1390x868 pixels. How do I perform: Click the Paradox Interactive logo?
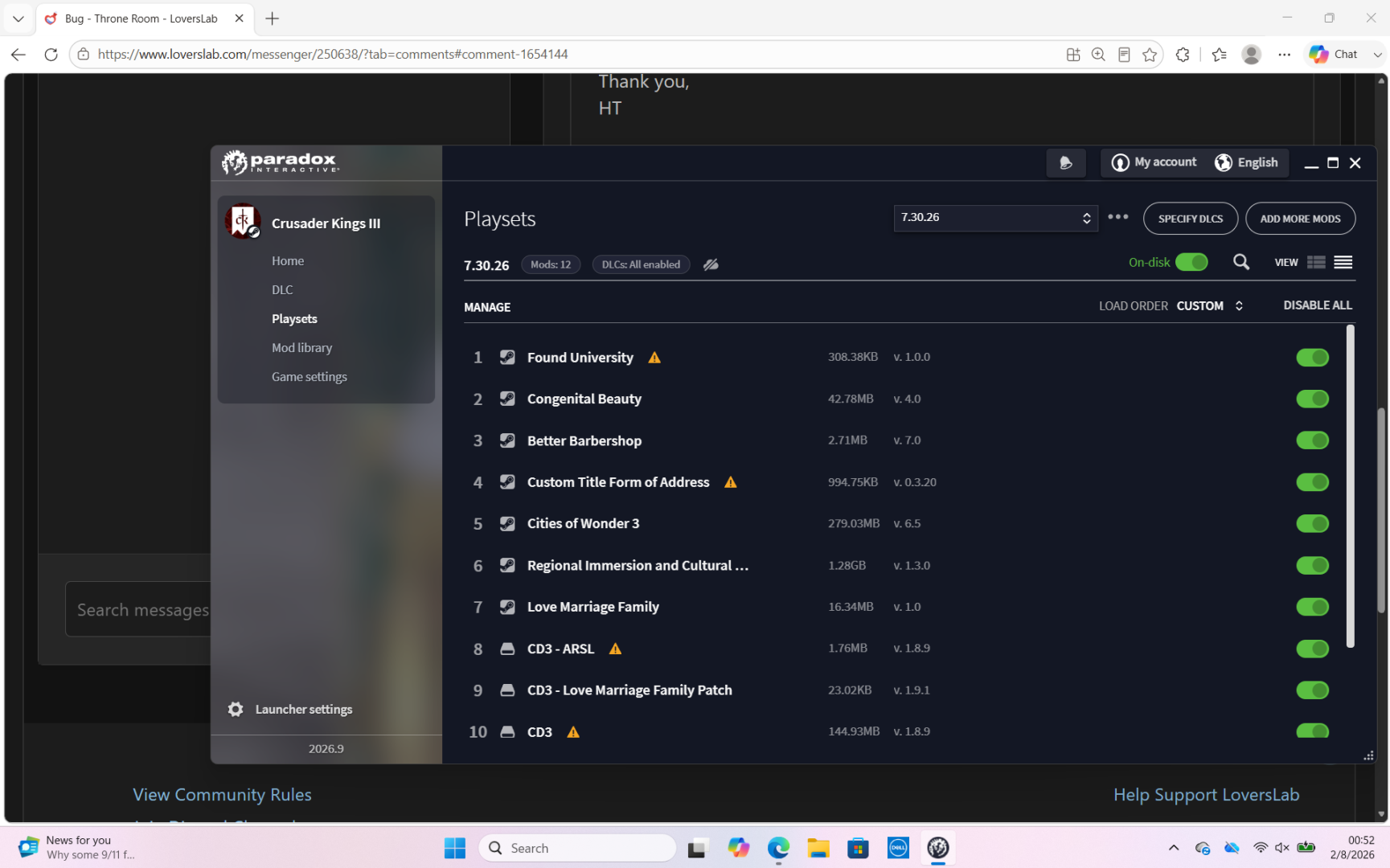coord(280,162)
